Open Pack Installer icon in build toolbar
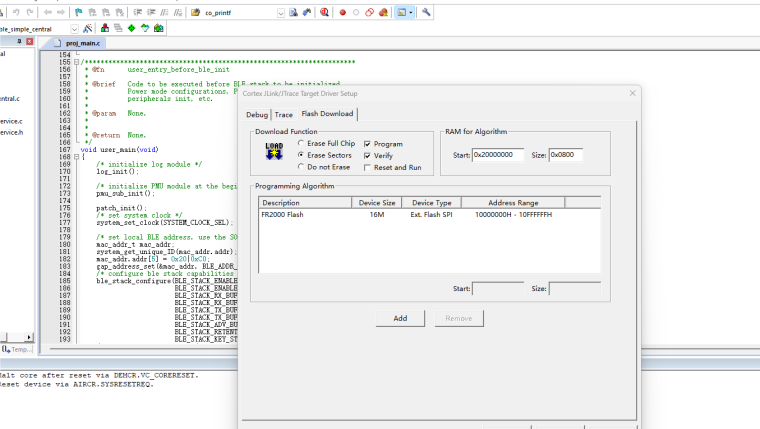Image resolution: width=760 pixels, height=429 pixels. tap(158, 28)
